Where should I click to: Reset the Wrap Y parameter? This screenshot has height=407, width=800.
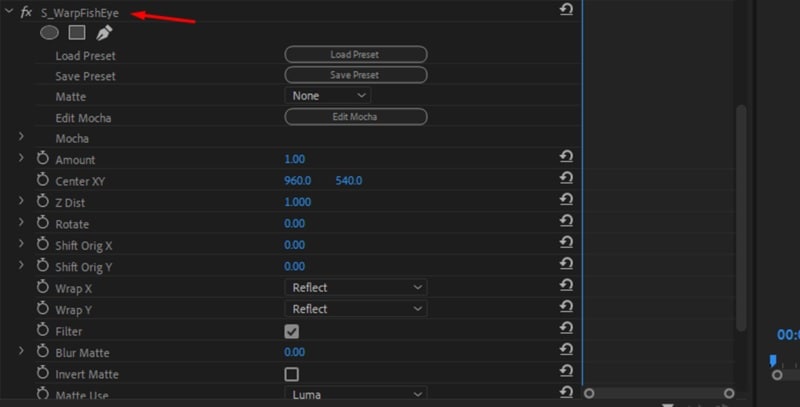click(x=566, y=306)
